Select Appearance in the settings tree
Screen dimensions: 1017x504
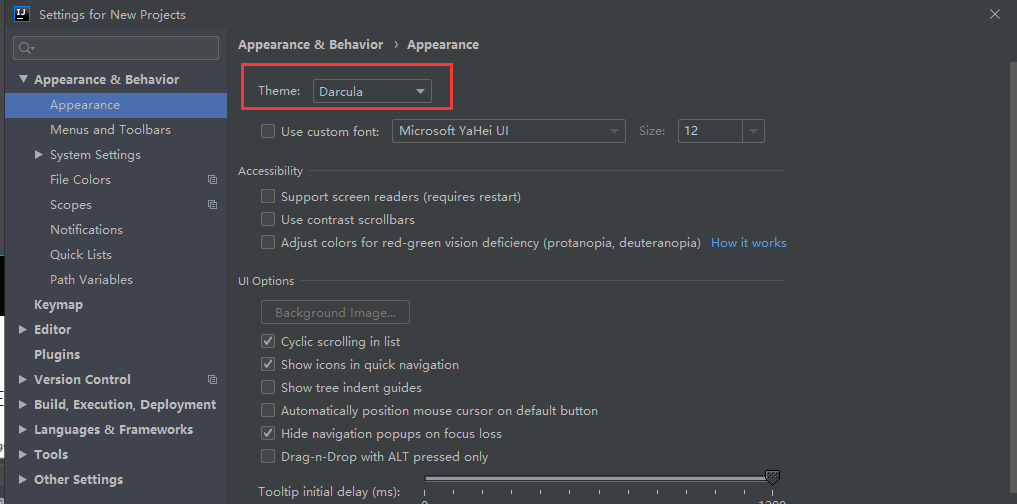(x=116, y=105)
